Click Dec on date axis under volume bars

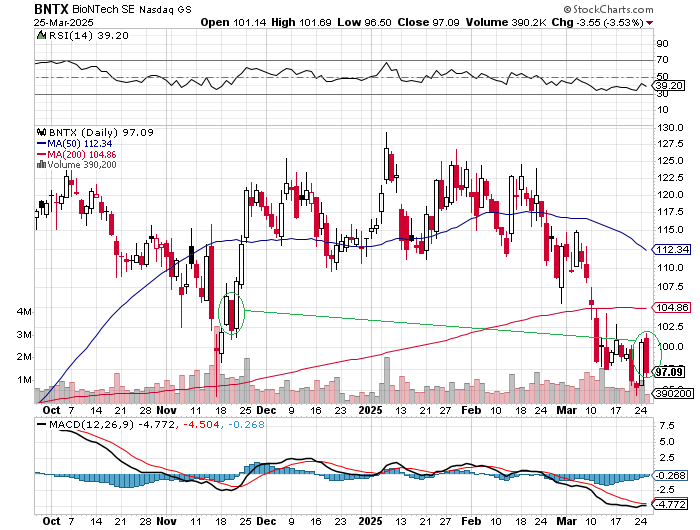click(267, 410)
